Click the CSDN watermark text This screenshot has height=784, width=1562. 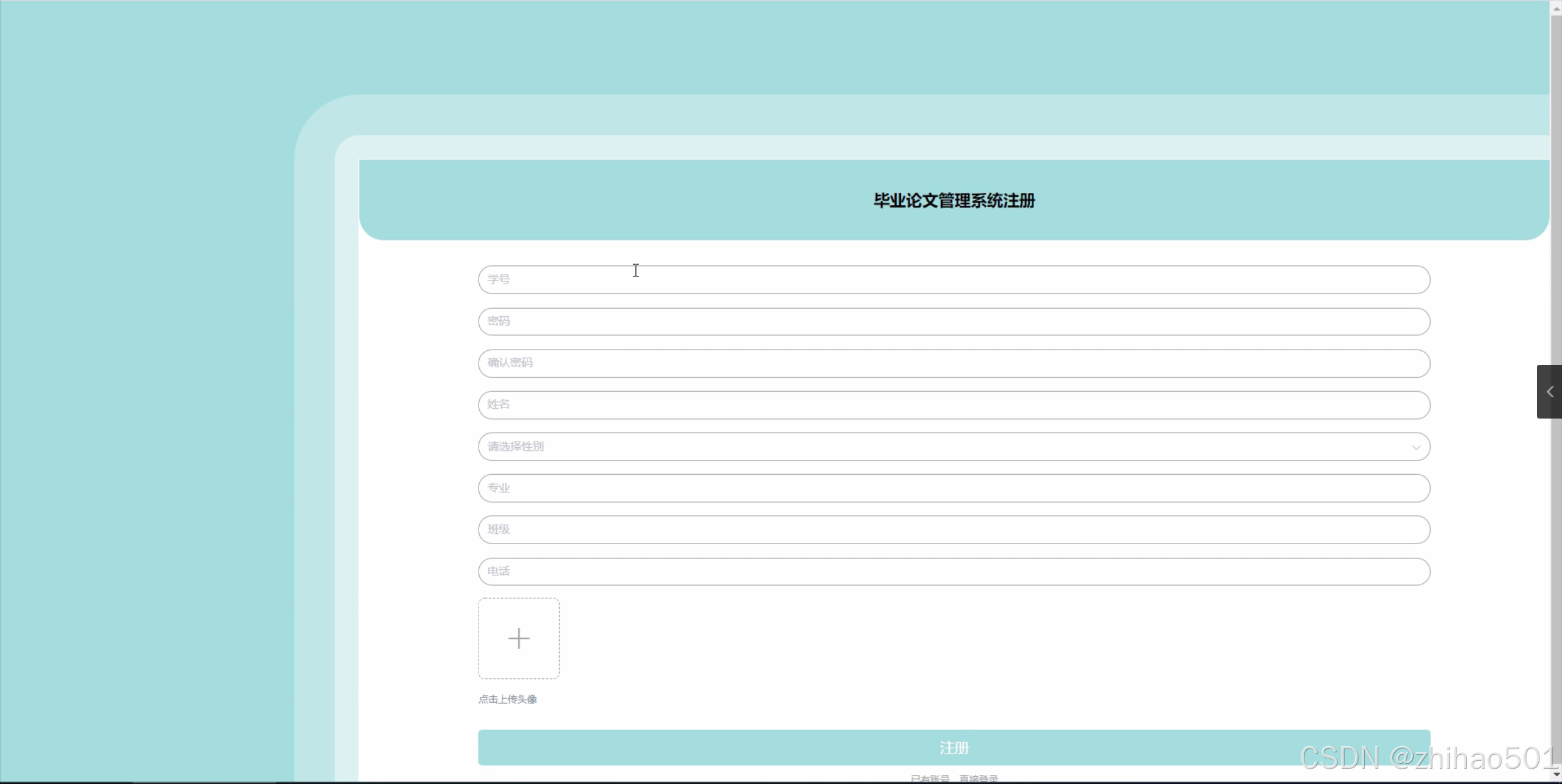[x=1428, y=758]
